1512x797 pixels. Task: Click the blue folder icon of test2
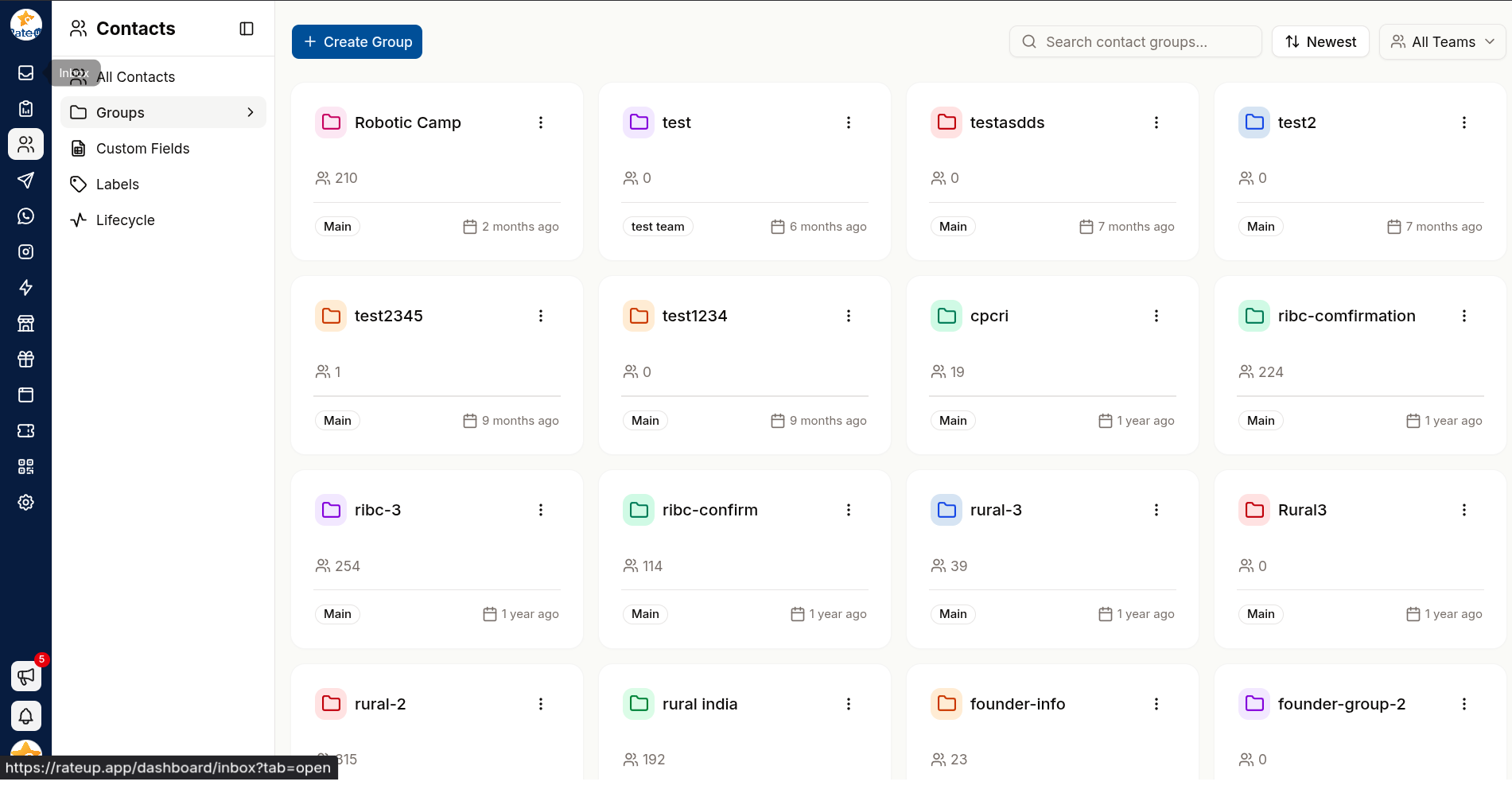(x=1254, y=122)
